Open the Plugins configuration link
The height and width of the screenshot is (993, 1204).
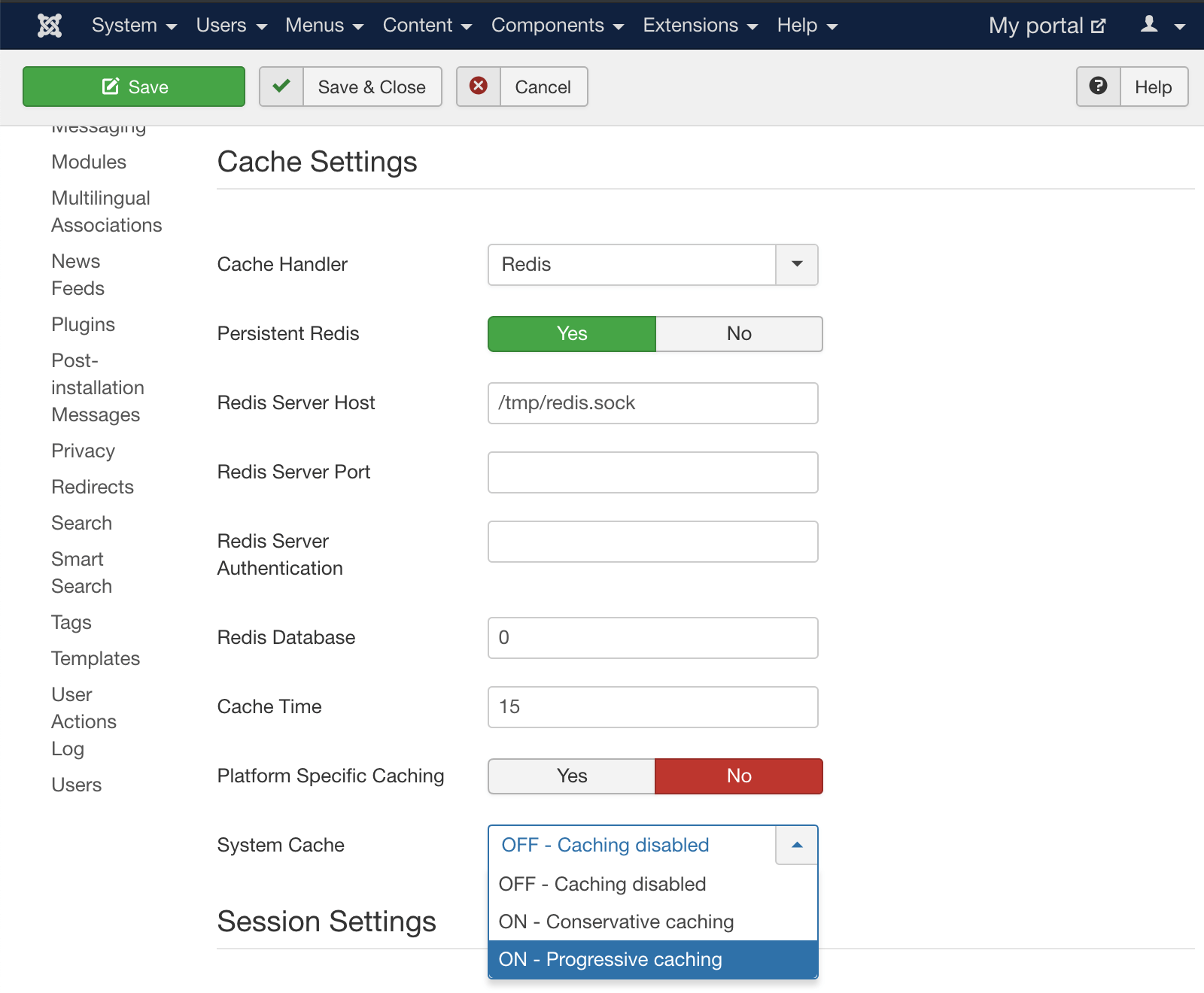(83, 325)
